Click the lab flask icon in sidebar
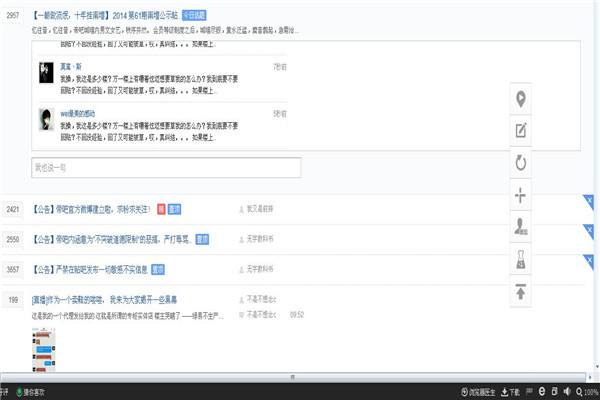 (x=520, y=259)
